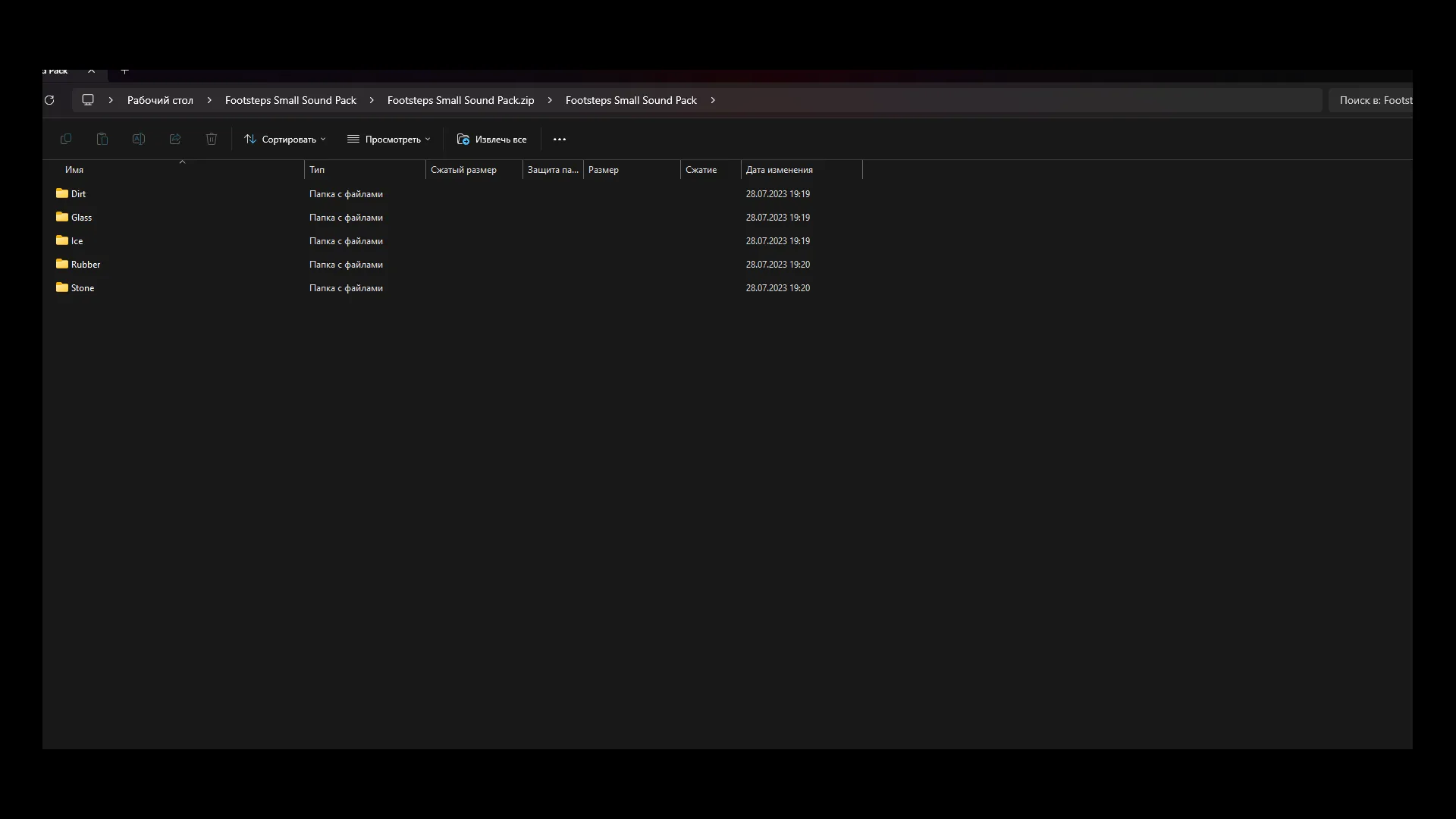Open the Сортировать dropdown
Screen dimensions: 1456x819
click(285, 140)
